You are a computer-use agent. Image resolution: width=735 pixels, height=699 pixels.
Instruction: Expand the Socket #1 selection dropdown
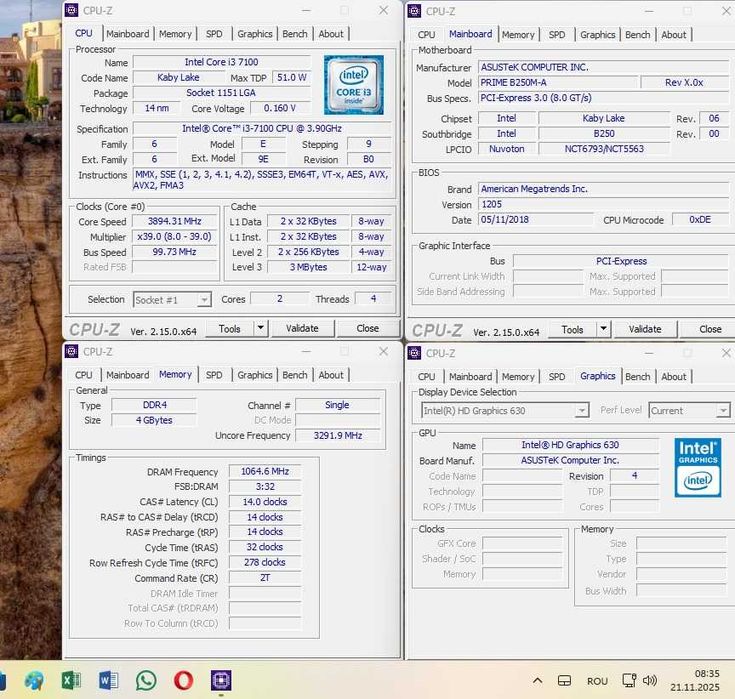204,300
